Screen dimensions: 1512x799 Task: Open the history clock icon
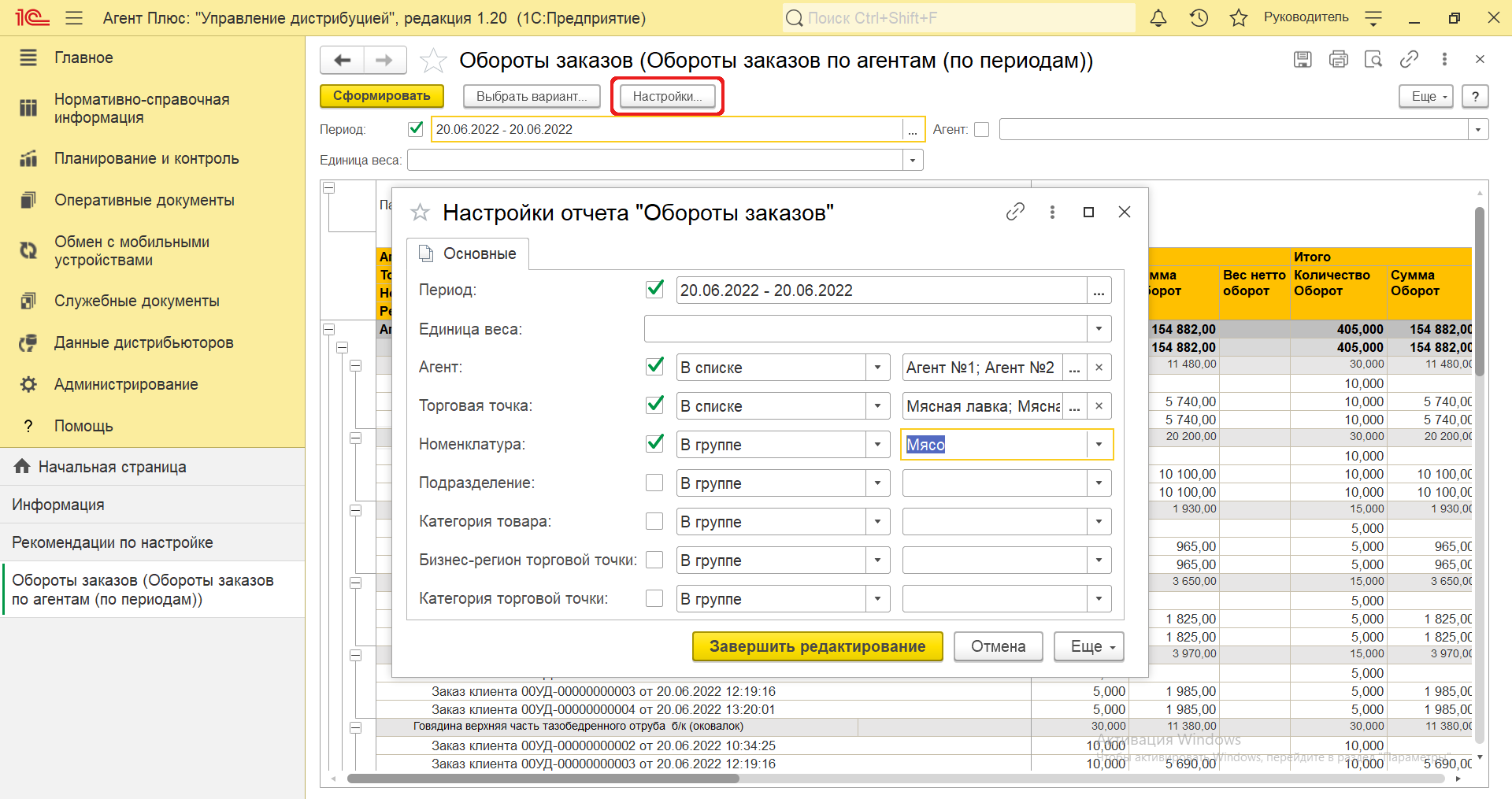1199,17
